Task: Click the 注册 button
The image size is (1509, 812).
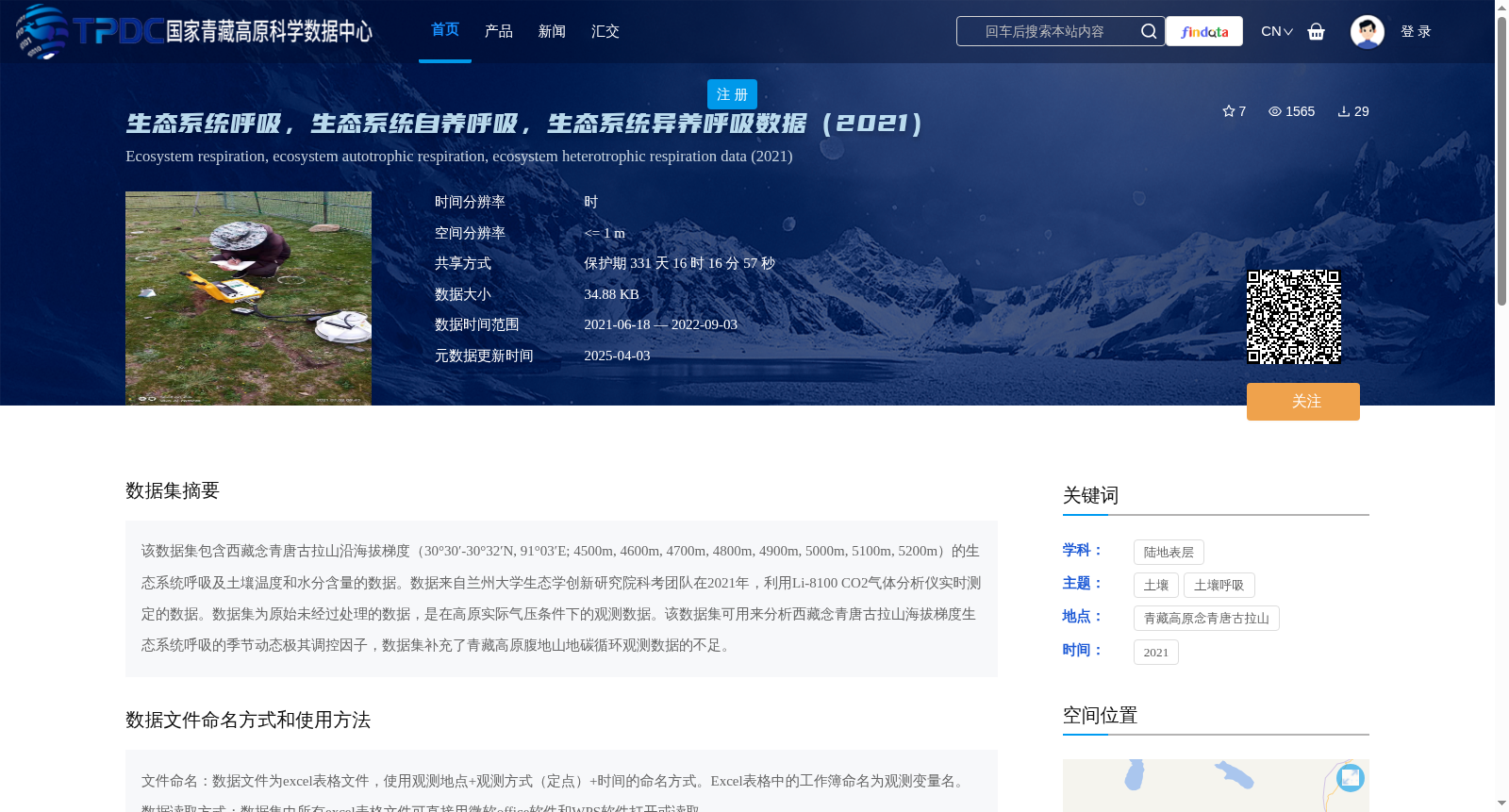Action: coord(732,94)
